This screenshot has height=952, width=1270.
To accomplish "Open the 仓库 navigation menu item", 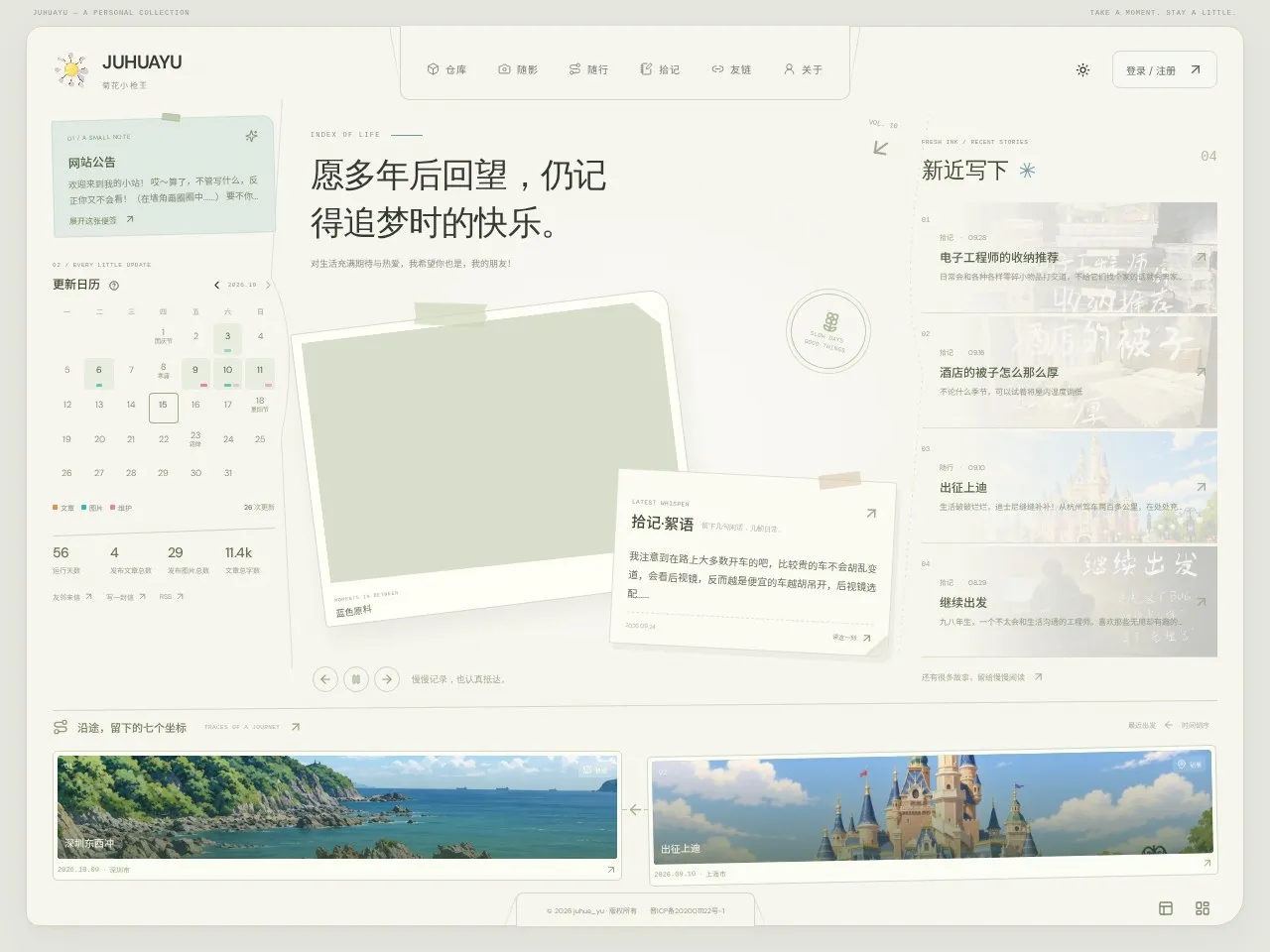I will click(446, 69).
